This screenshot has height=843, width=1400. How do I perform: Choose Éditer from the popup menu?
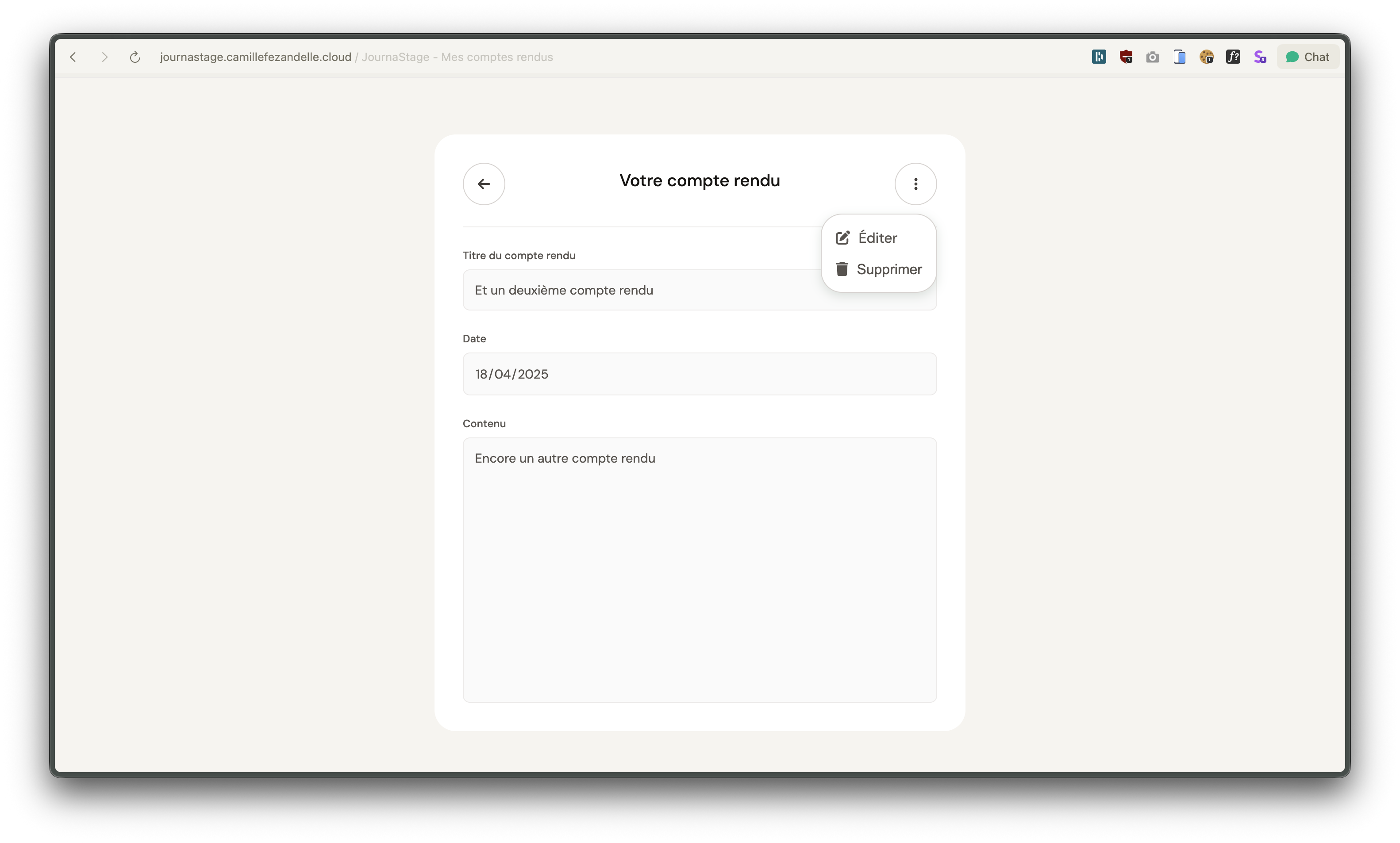click(x=878, y=238)
